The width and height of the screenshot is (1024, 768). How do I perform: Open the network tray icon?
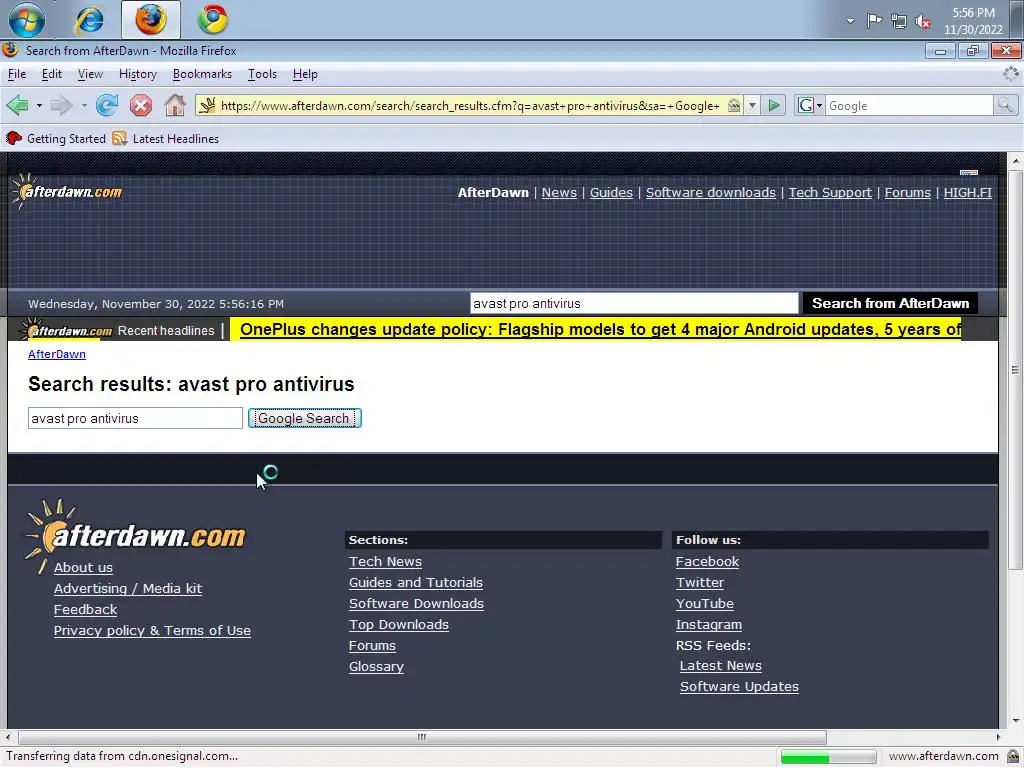coord(899,21)
